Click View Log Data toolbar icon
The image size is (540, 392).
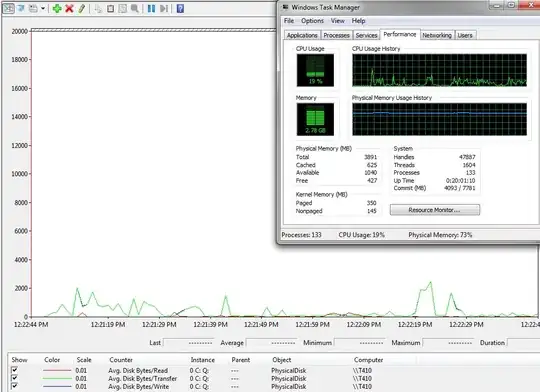pyautogui.click(x=21, y=8)
